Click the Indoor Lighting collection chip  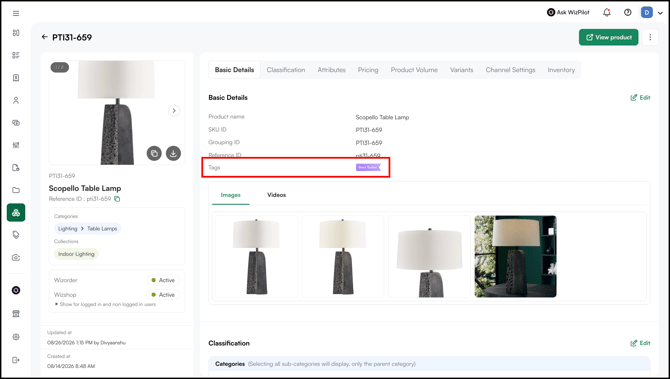coord(76,254)
